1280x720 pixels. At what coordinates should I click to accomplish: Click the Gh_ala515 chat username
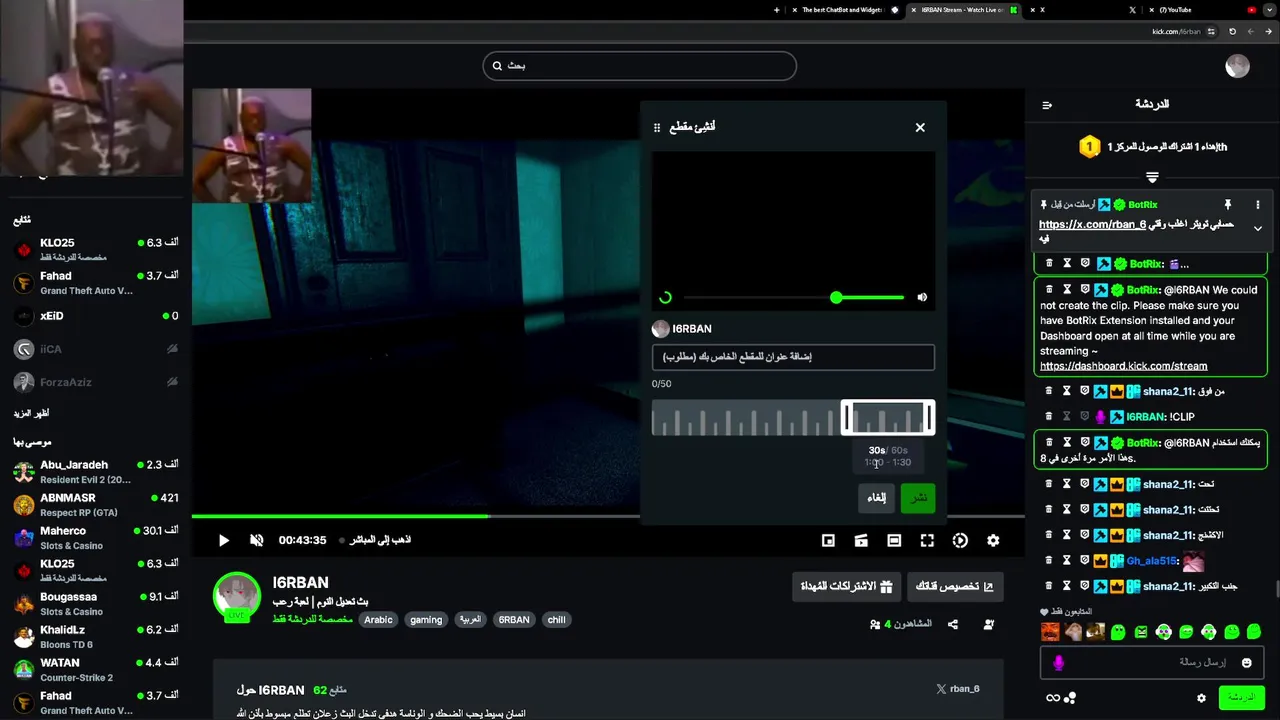1153,561
